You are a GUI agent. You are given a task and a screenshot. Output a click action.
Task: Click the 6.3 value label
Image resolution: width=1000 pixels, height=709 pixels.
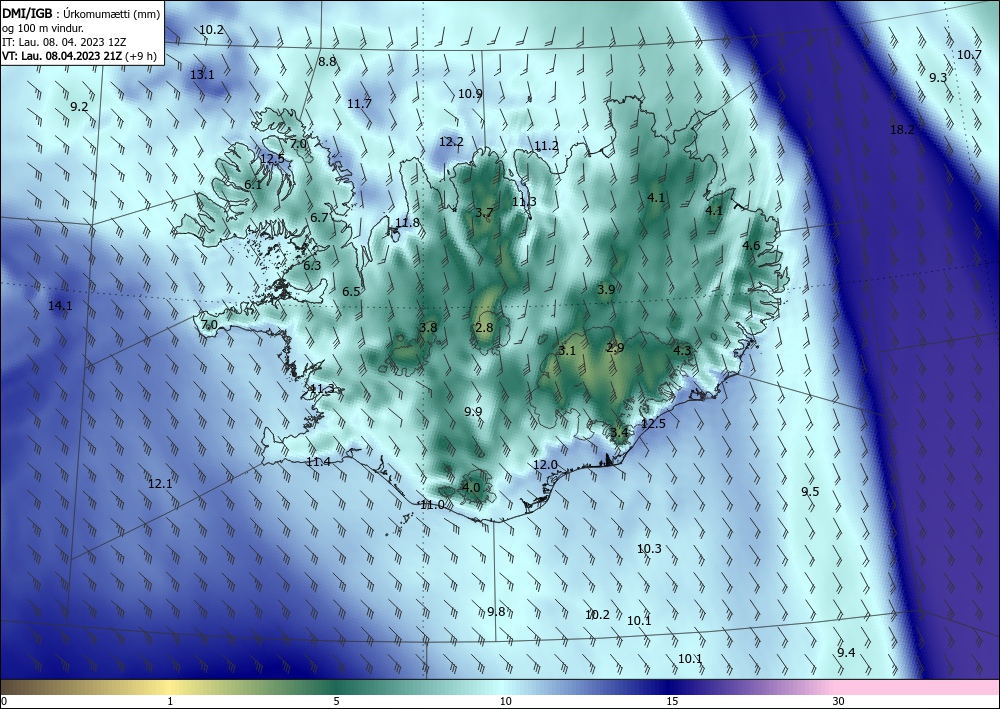pos(312,266)
